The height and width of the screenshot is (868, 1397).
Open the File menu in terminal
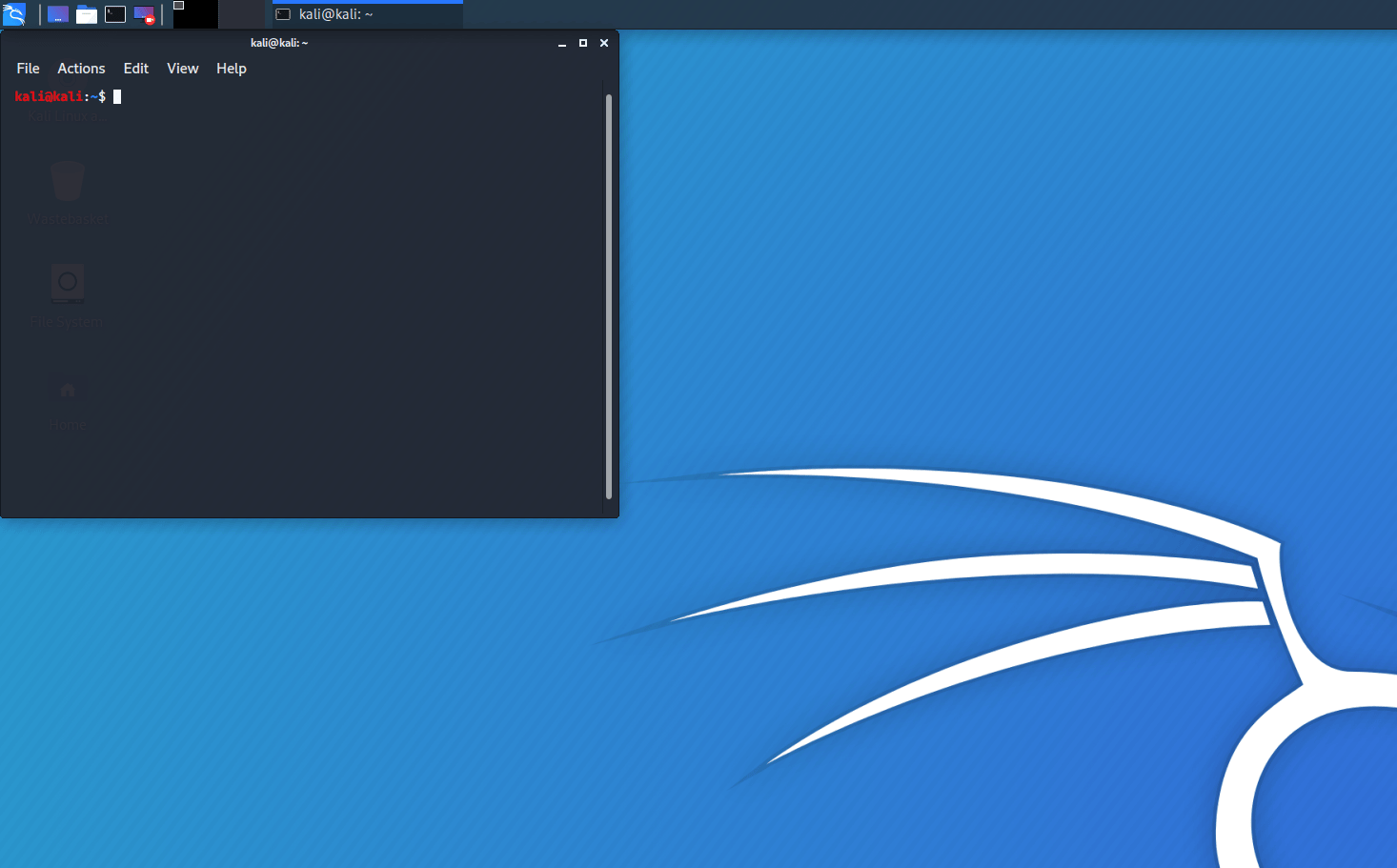click(28, 69)
